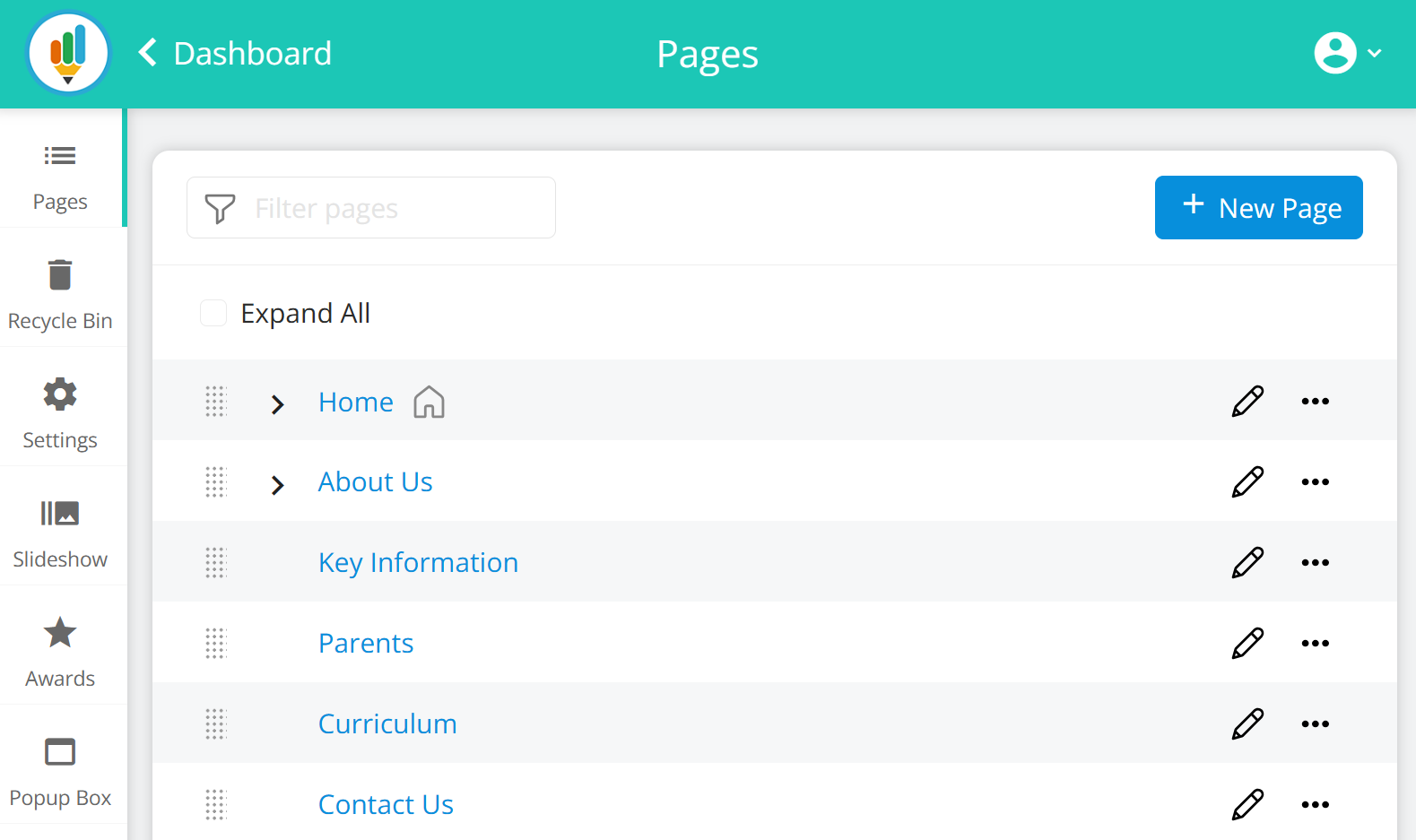Open more options for the Parents page

coord(1315,644)
